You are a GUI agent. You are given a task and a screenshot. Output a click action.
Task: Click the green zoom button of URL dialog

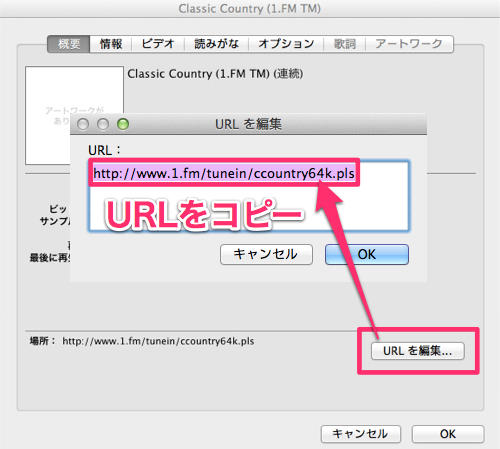(123, 124)
